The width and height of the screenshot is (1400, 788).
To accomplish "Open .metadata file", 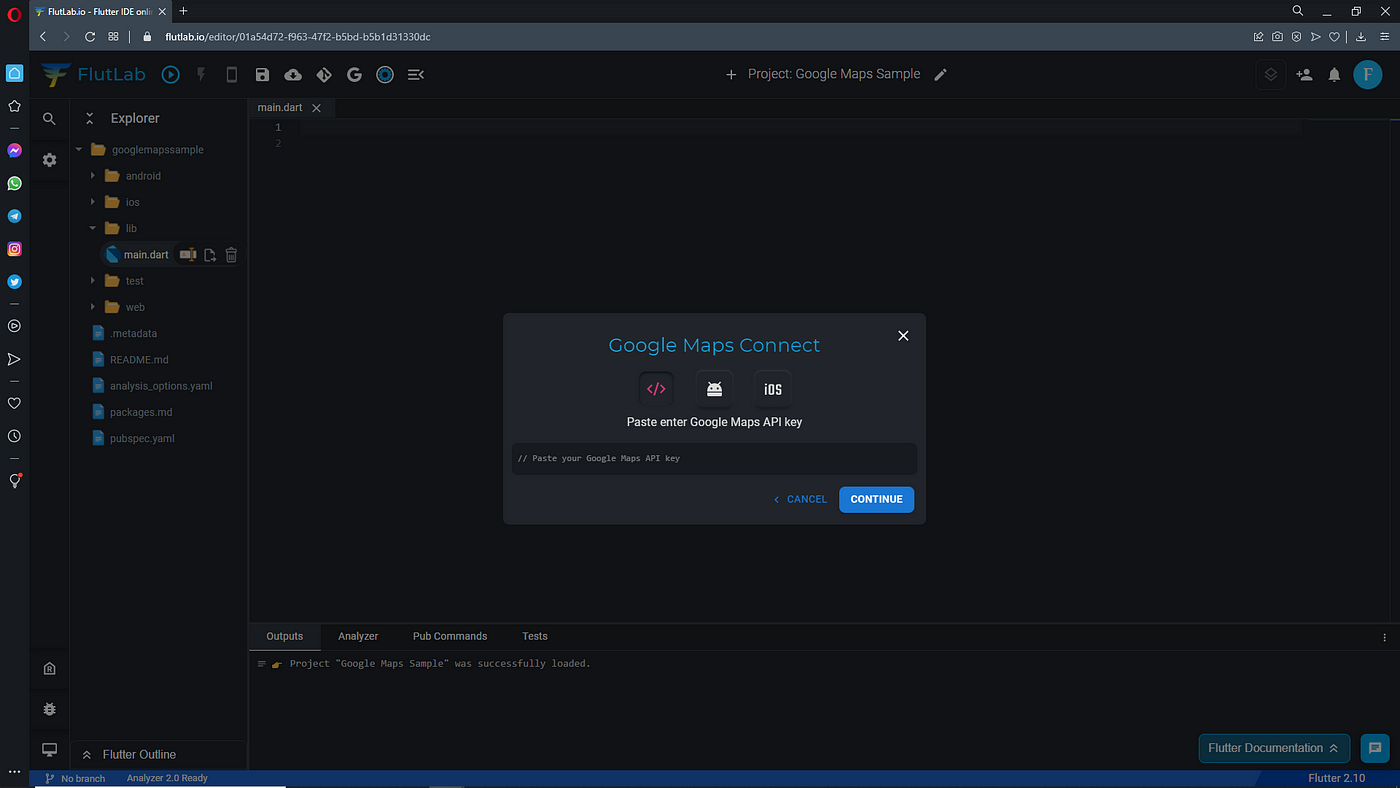I will [x=133, y=333].
